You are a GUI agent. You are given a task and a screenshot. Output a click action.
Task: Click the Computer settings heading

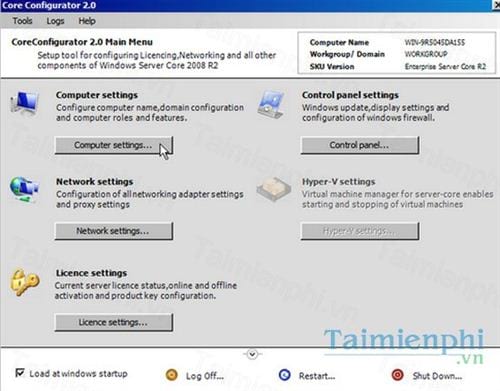point(97,95)
